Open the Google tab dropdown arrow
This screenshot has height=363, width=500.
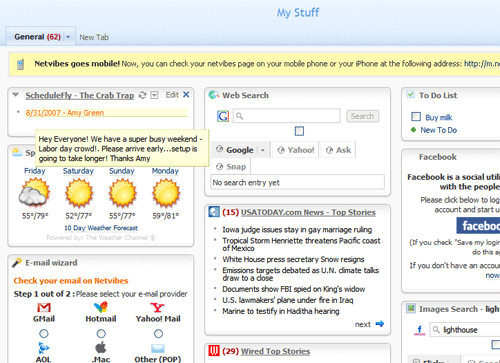click(x=263, y=150)
